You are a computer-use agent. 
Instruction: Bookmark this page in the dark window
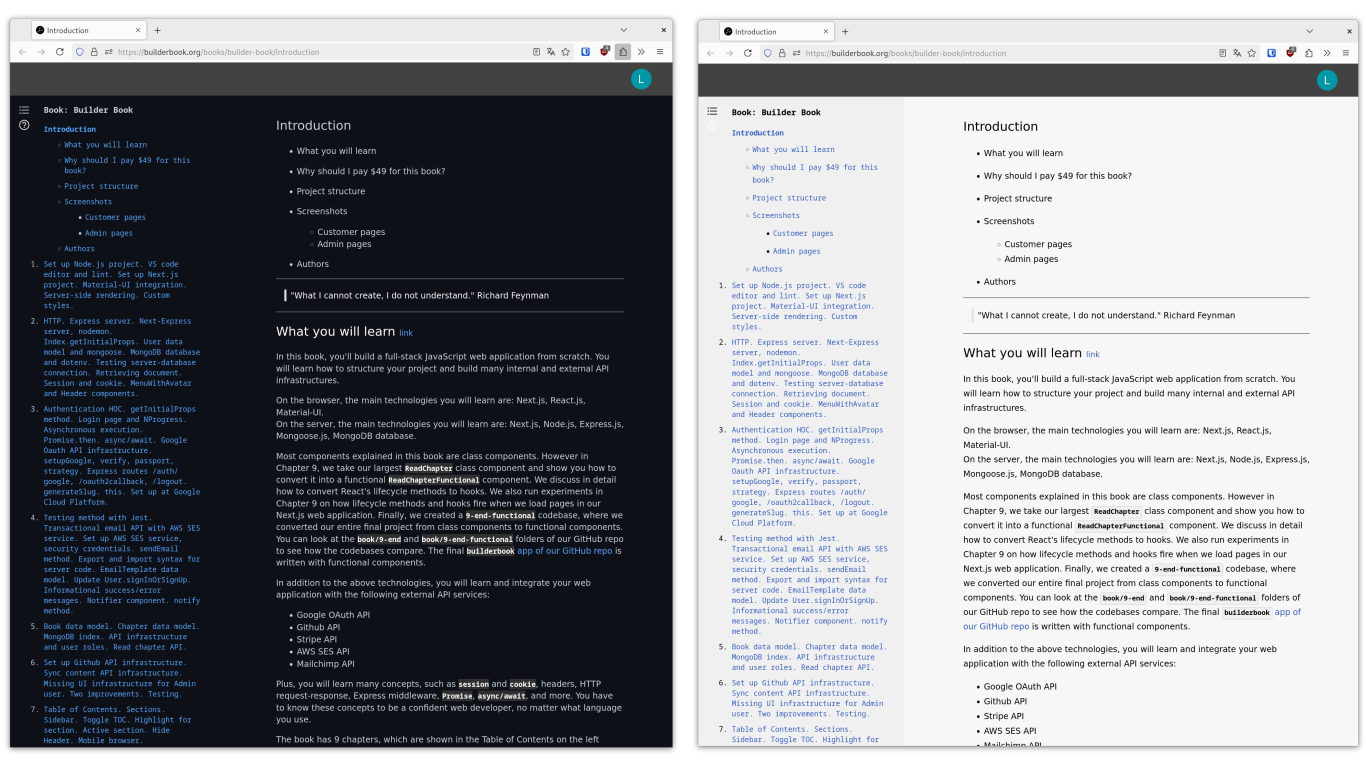coord(566,52)
